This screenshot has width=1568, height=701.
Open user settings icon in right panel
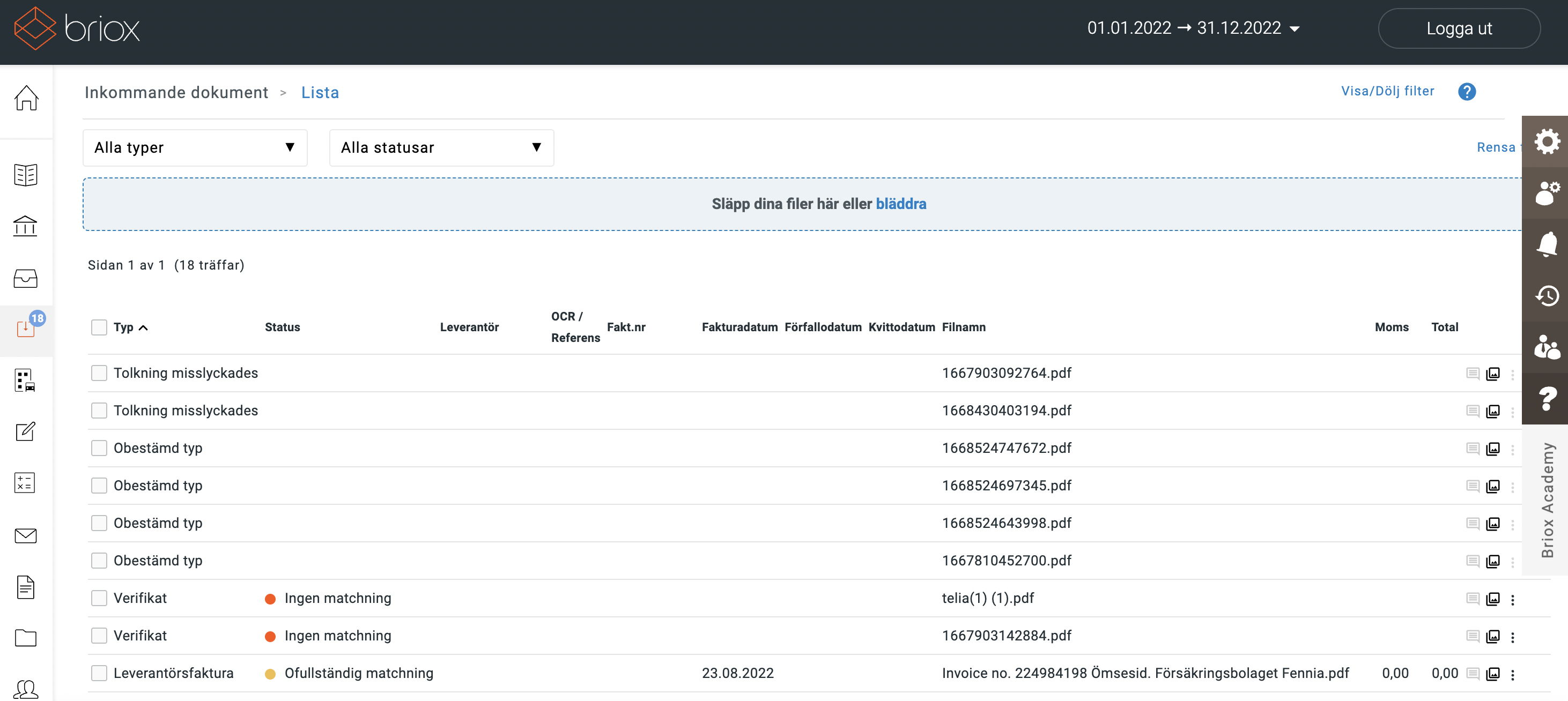tap(1547, 193)
